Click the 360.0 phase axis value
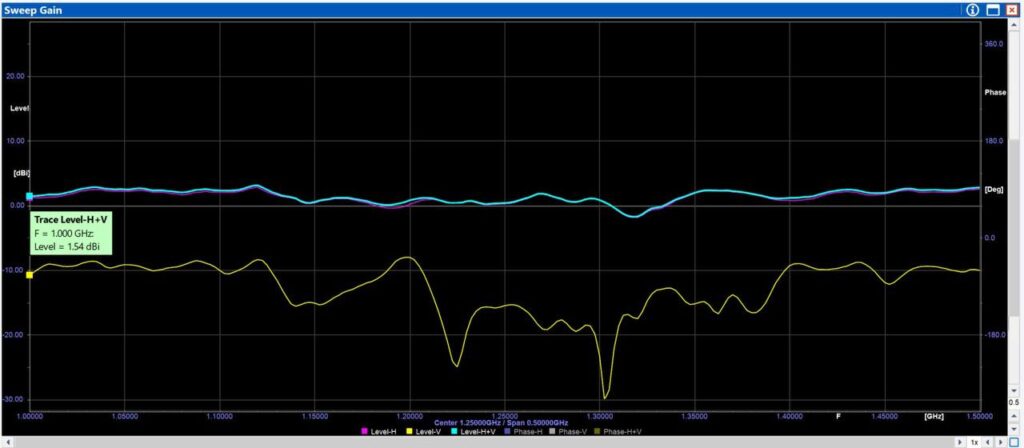Screen dimensions: 1024x448 click(x=993, y=44)
